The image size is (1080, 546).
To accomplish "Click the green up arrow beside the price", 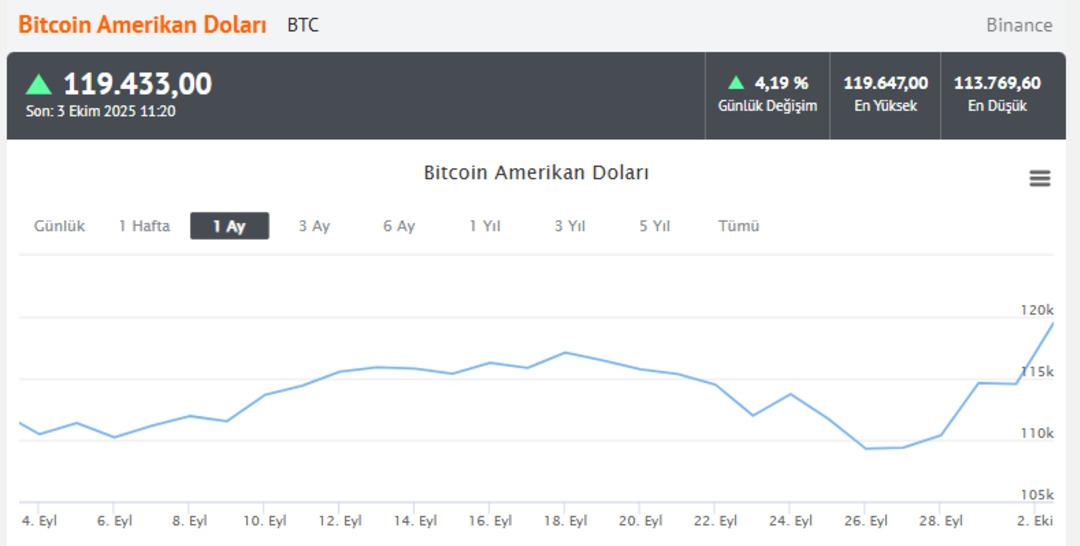I will [x=39, y=84].
